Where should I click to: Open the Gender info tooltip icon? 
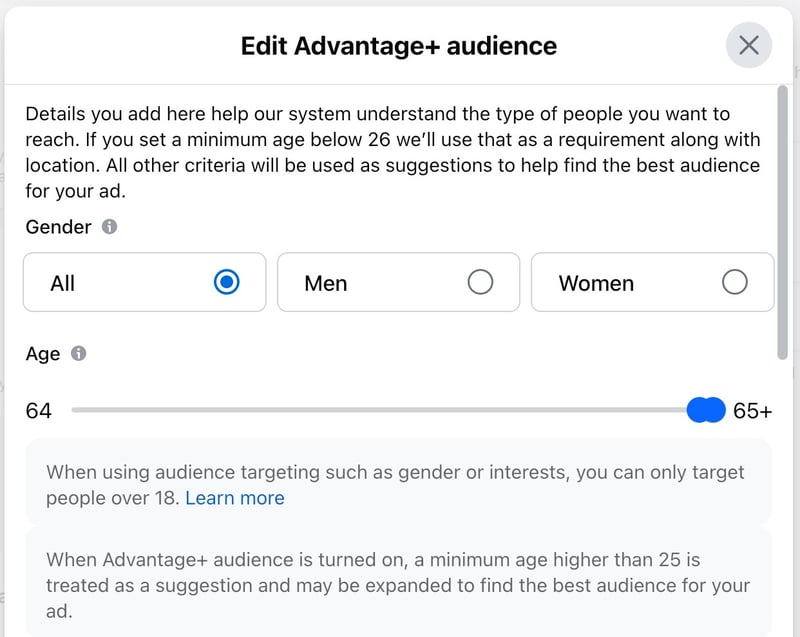tap(109, 227)
